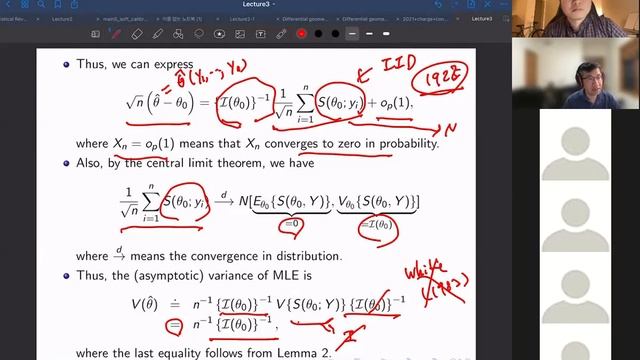Switch to the Korean-titled notebook tab
The height and width of the screenshot is (360, 640).
[182, 19]
